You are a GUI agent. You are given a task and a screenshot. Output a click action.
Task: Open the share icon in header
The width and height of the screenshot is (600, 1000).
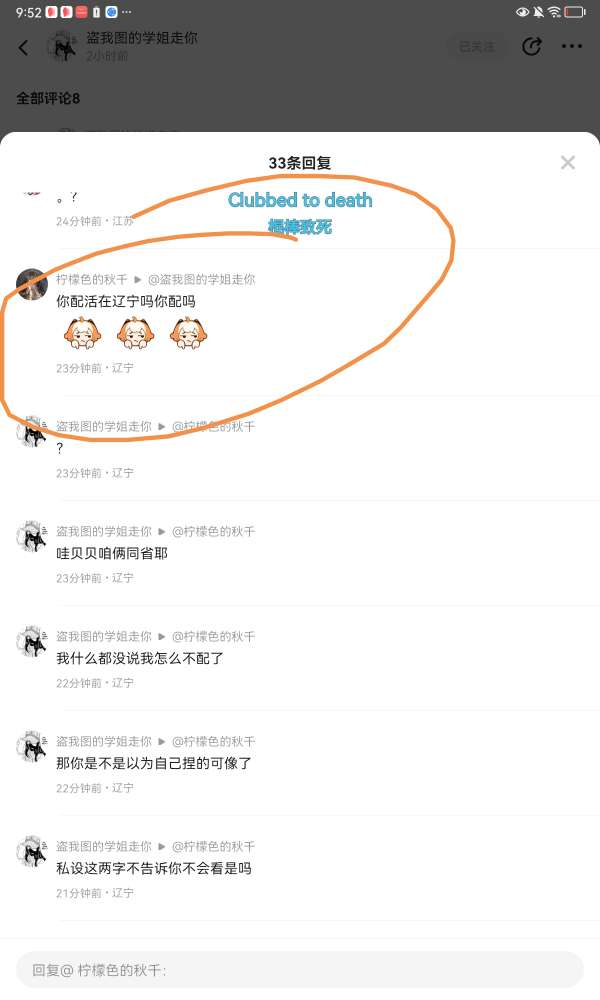coord(531,47)
